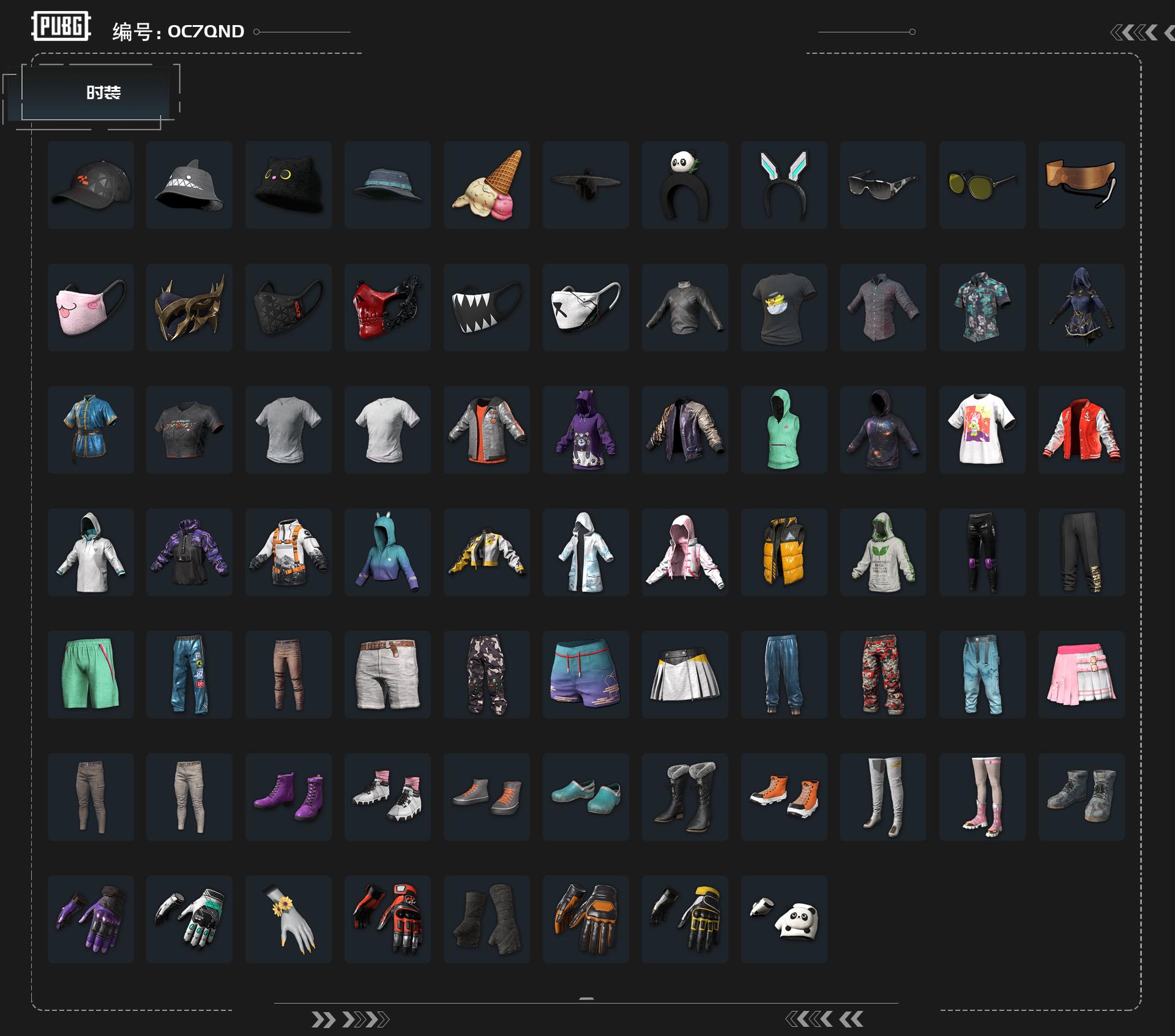Pick the cyan bunny ears headband
Image resolution: width=1175 pixels, height=1036 pixels.
tap(784, 185)
